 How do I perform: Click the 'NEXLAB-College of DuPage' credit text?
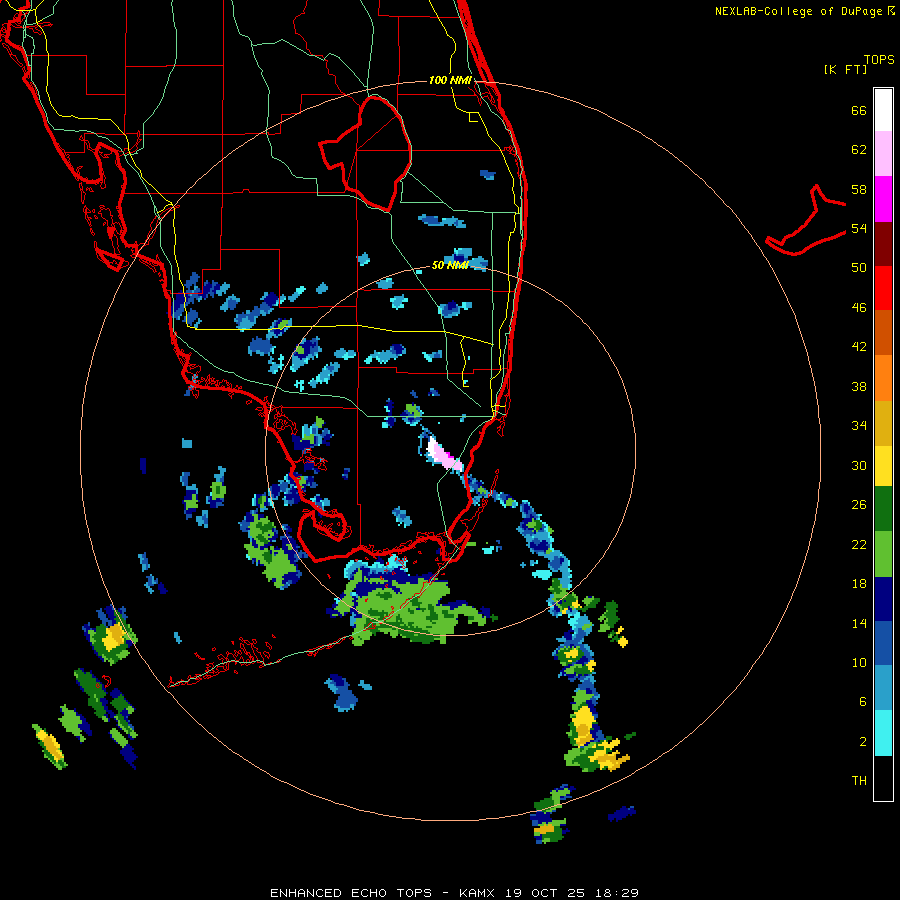(x=798, y=11)
